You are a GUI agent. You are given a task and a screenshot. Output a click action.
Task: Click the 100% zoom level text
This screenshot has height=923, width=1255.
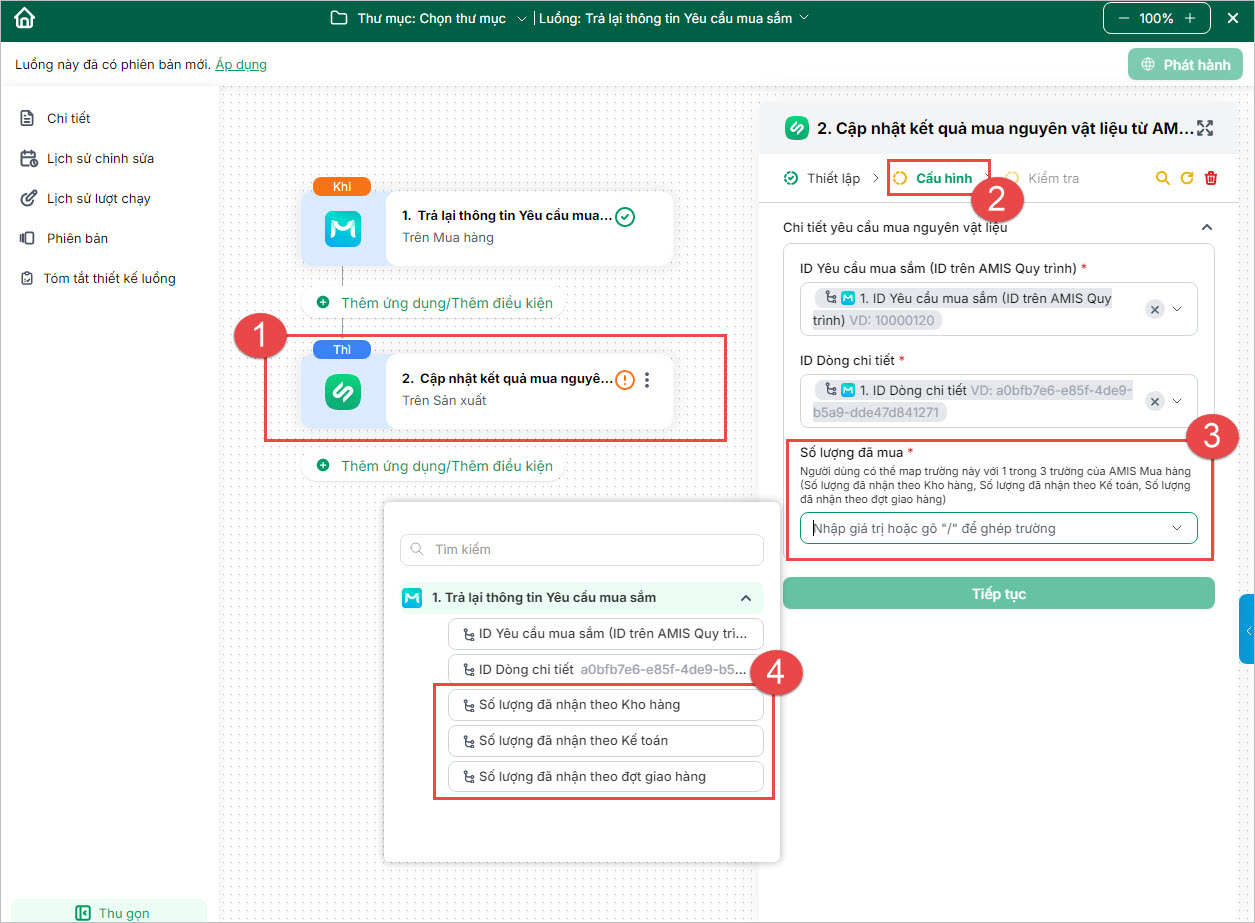(x=1156, y=18)
